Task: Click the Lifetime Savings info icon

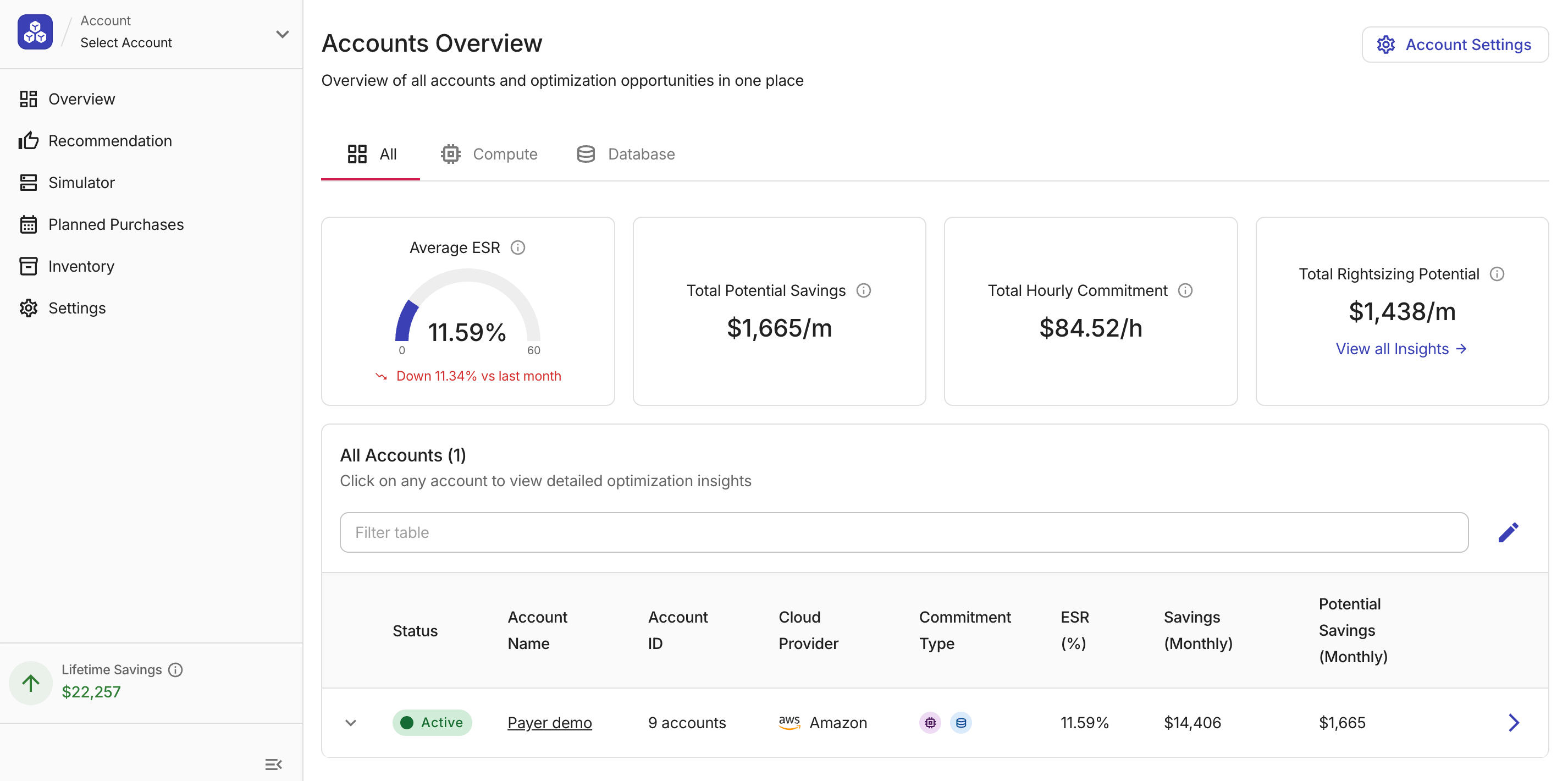Action: (x=175, y=669)
